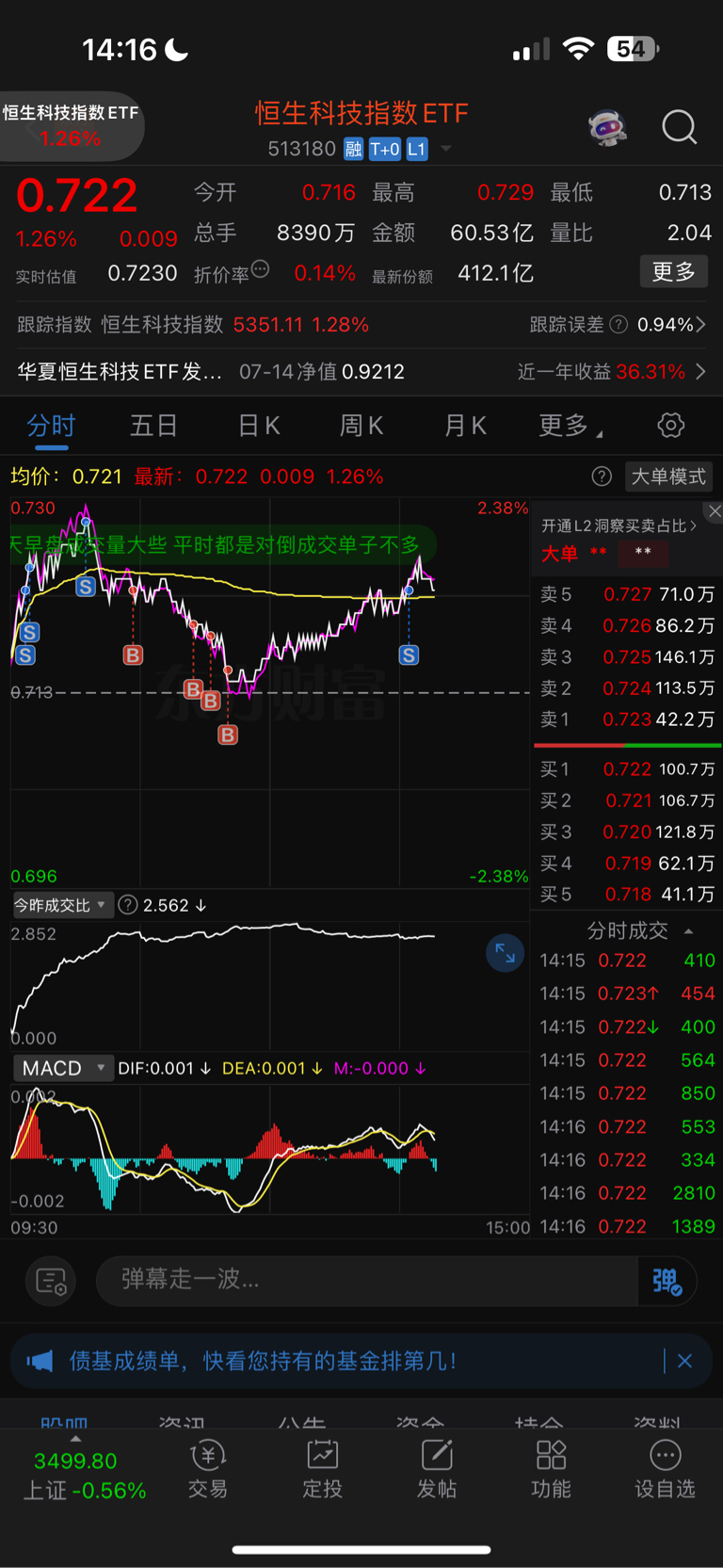Tap the 弹幕走一波 input field
Image resolution: width=723 pixels, height=1568 pixels.
click(367, 1281)
